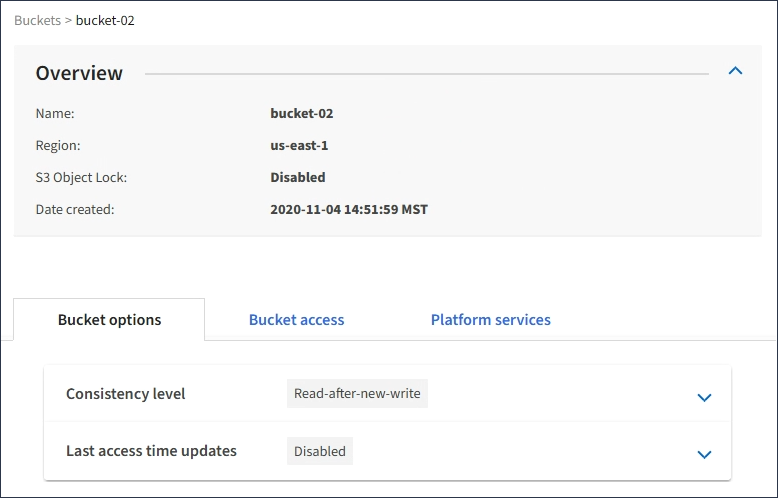778x498 pixels.
Task: Click the S3 Object Lock Disabled value
Action: coord(297,178)
